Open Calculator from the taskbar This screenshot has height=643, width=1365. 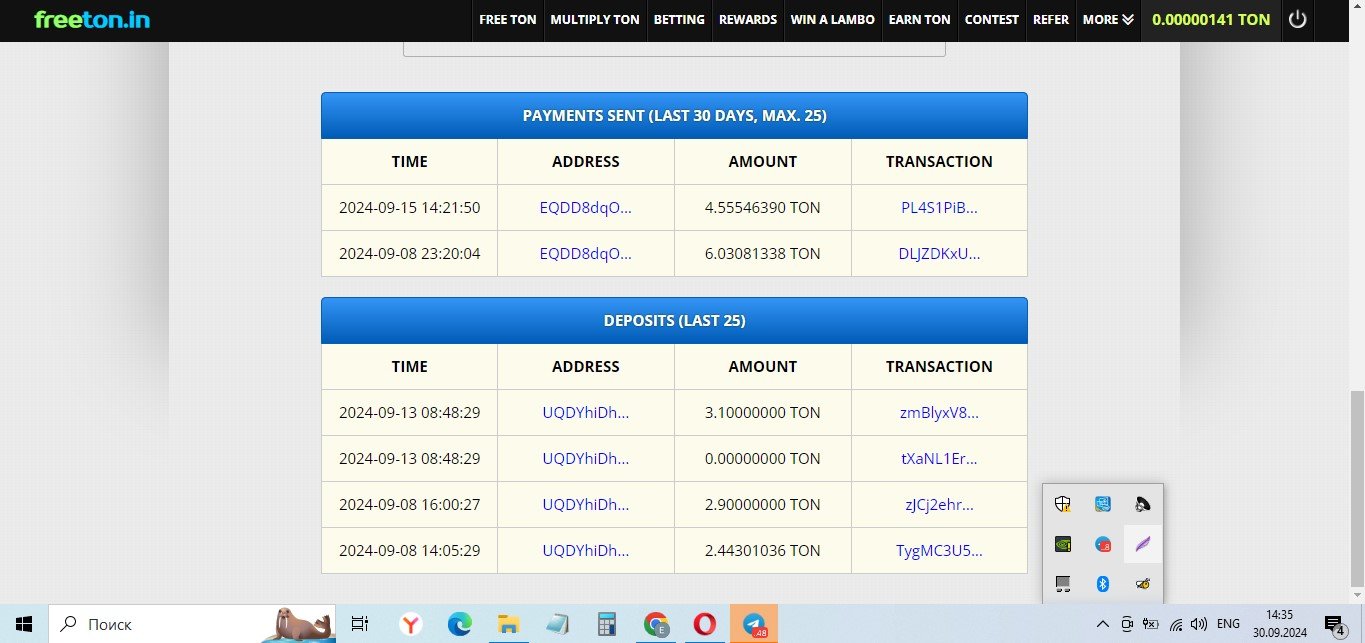606,624
